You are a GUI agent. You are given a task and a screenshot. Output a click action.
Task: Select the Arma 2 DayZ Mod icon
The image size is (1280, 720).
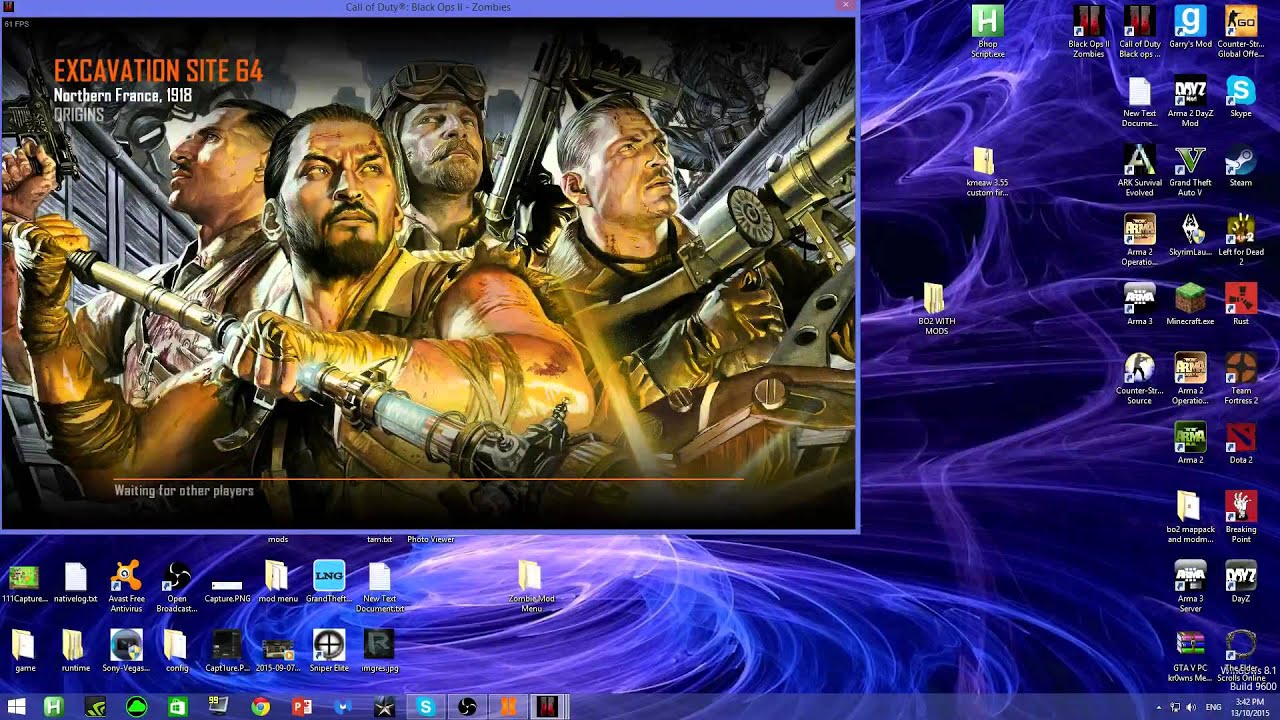(1190, 102)
